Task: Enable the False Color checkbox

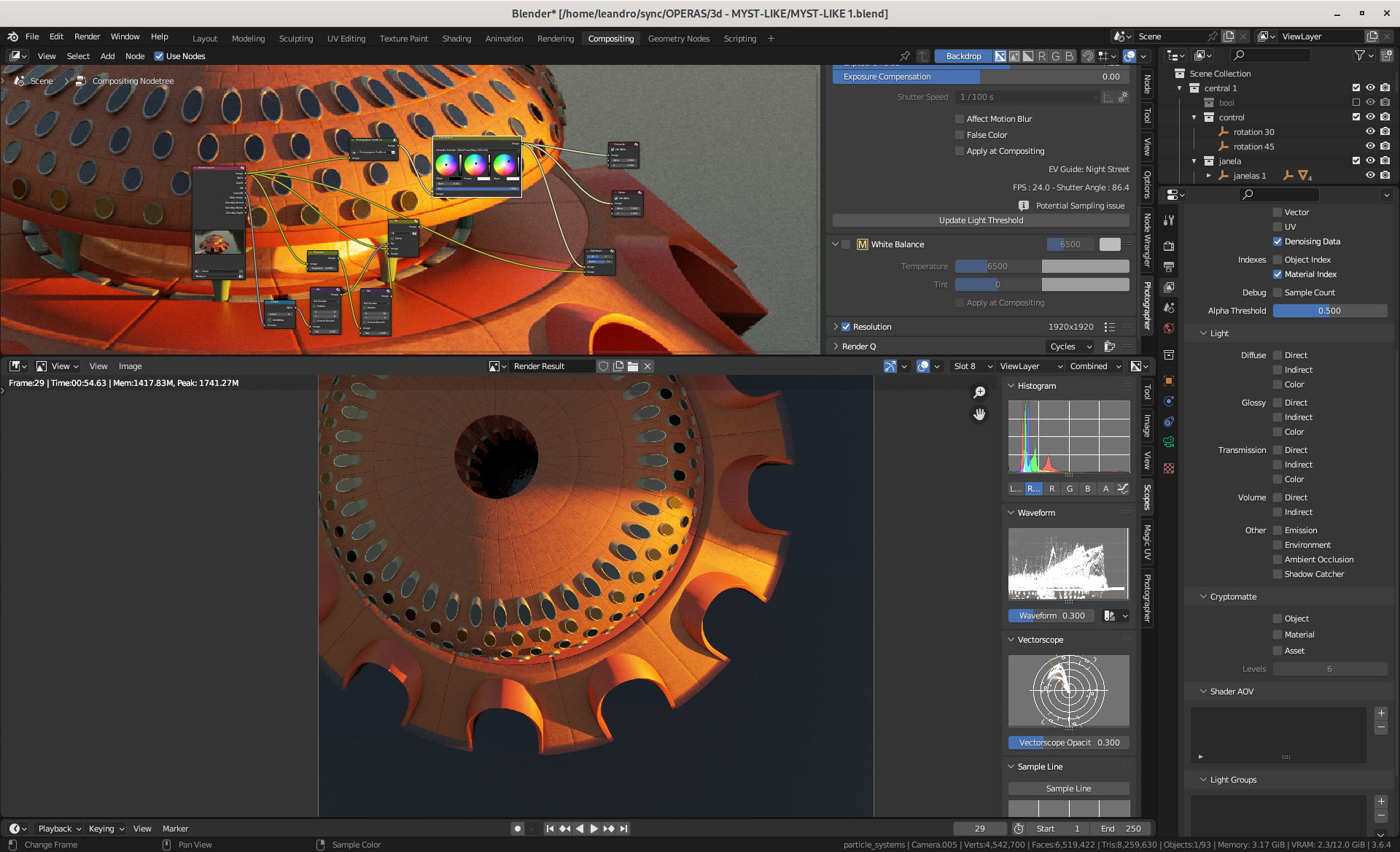Action: pyautogui.click(x=960, y=135)
